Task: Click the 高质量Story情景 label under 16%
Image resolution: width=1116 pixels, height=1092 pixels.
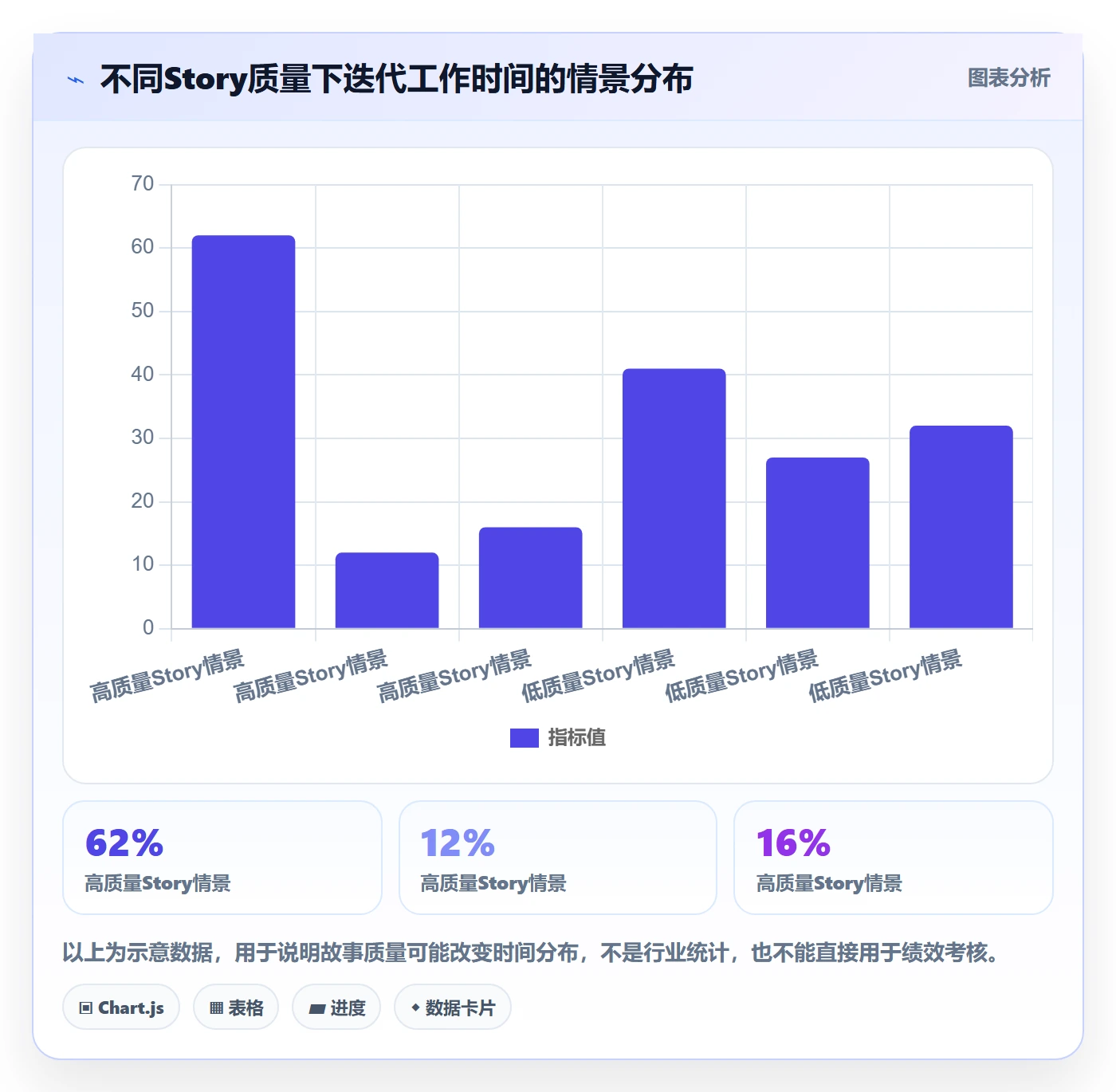Action: tap(829, 883)
